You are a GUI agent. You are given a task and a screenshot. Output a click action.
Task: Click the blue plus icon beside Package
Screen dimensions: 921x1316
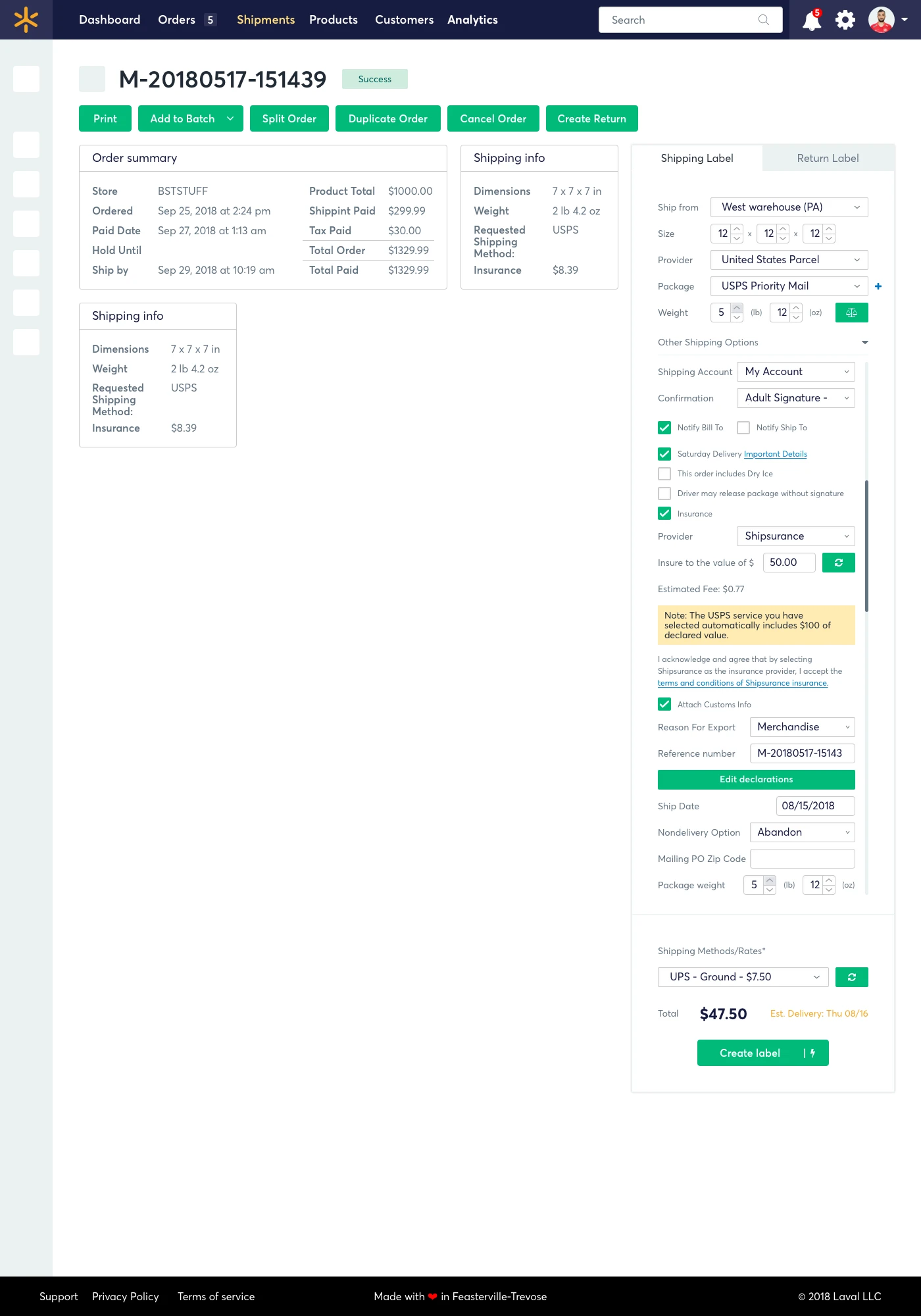(878, 286)
